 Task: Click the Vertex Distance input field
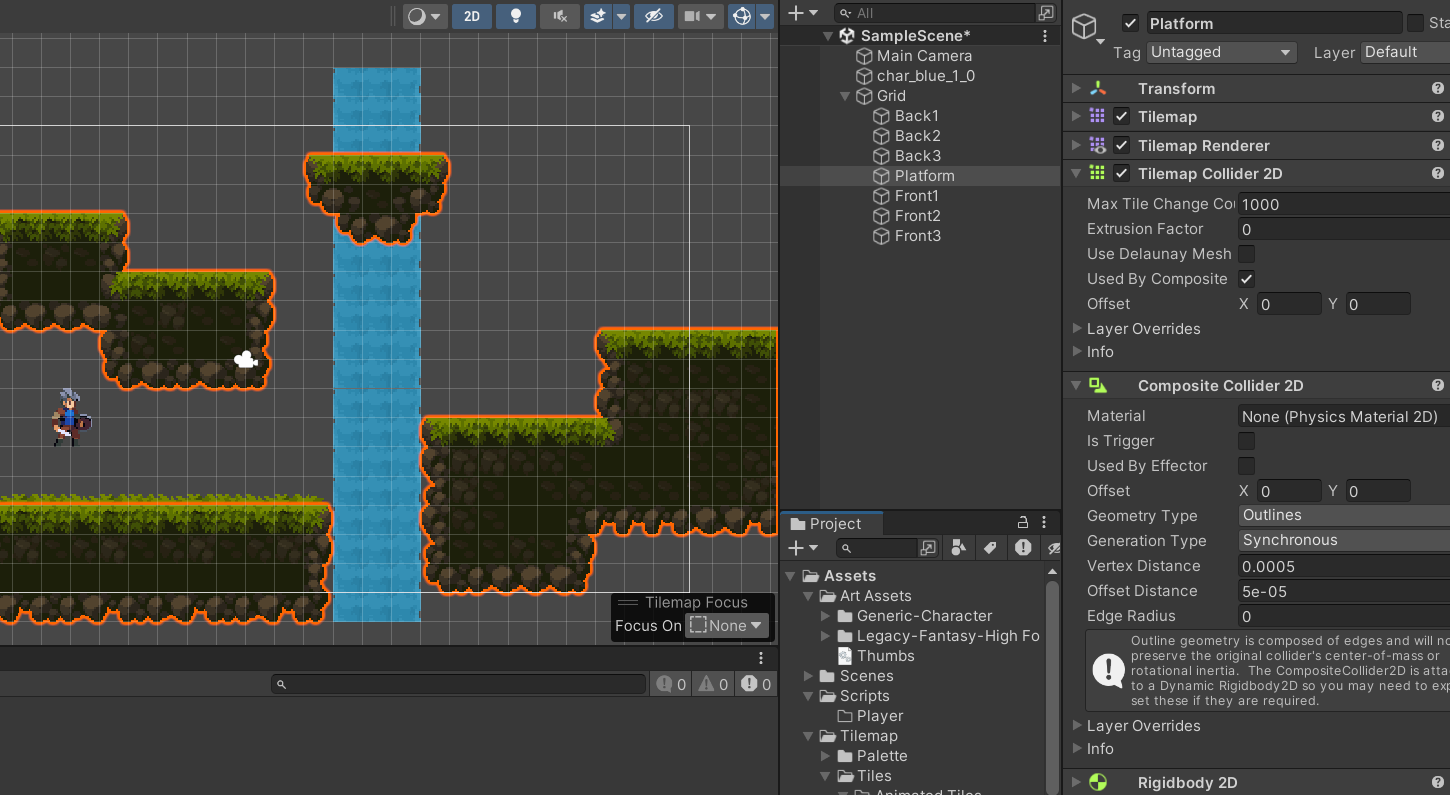(x=1343, y=566)
